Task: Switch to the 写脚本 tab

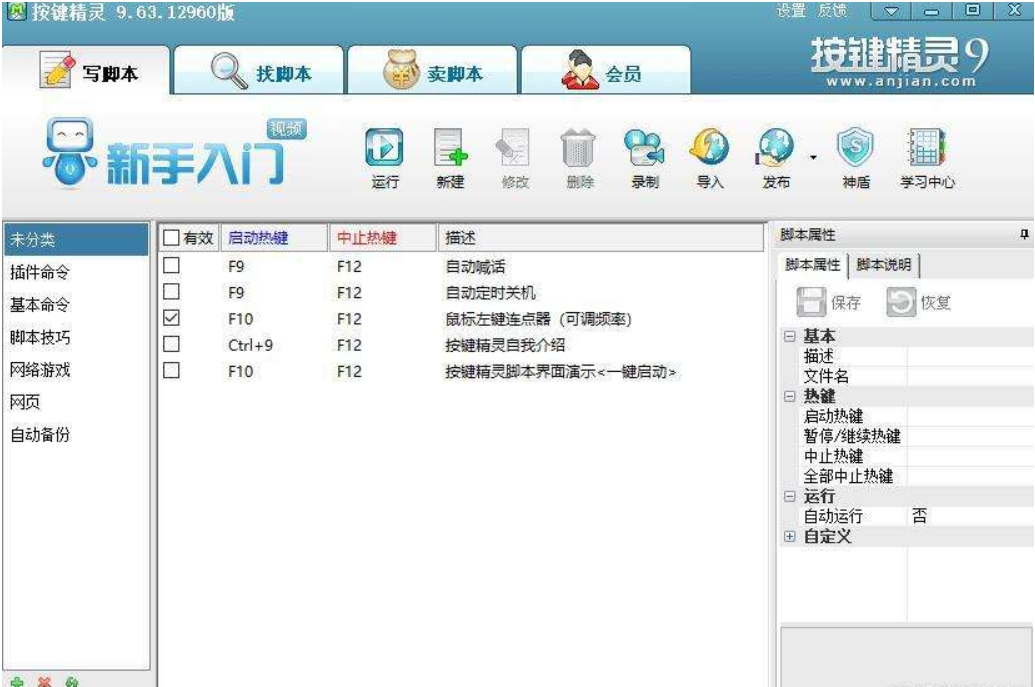Action: (87, 70)
